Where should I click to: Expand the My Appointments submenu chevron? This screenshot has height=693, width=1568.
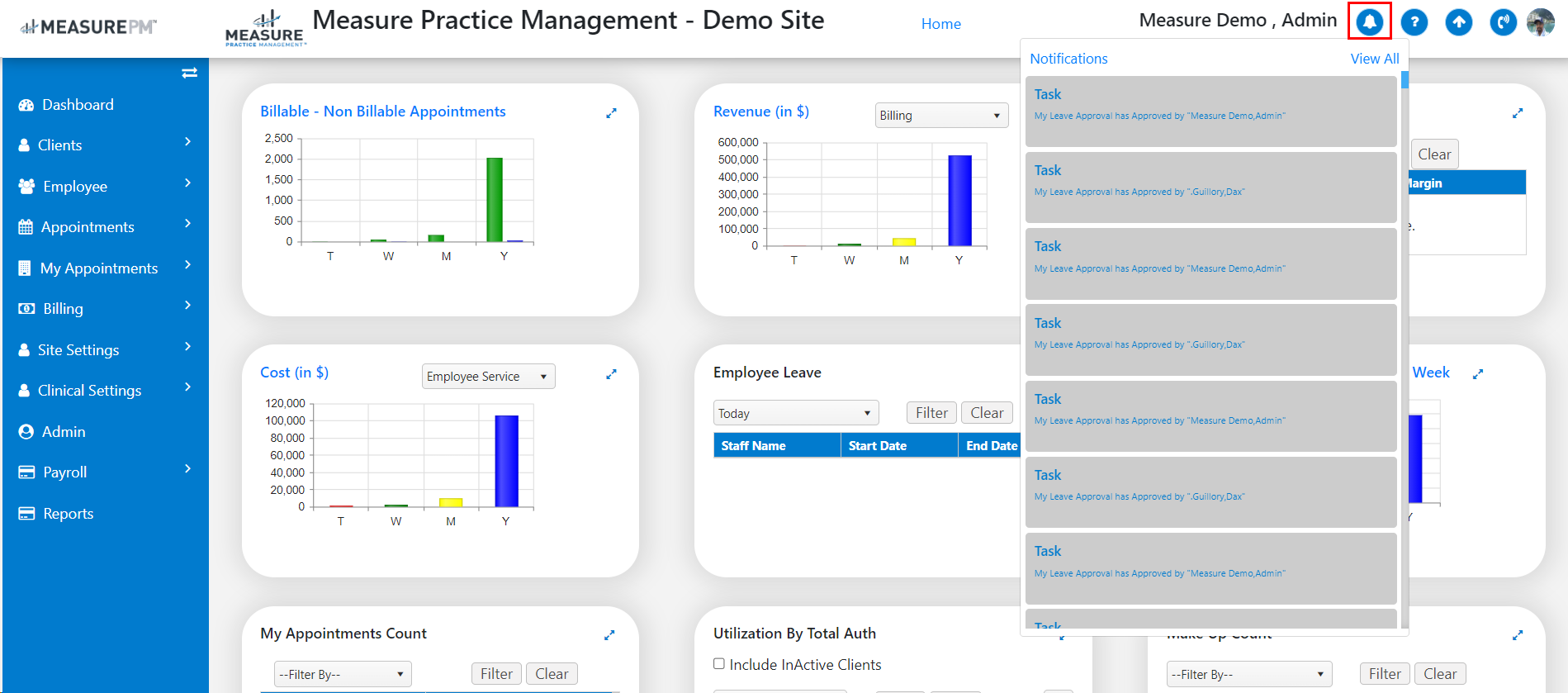click(x=188, y=264)
